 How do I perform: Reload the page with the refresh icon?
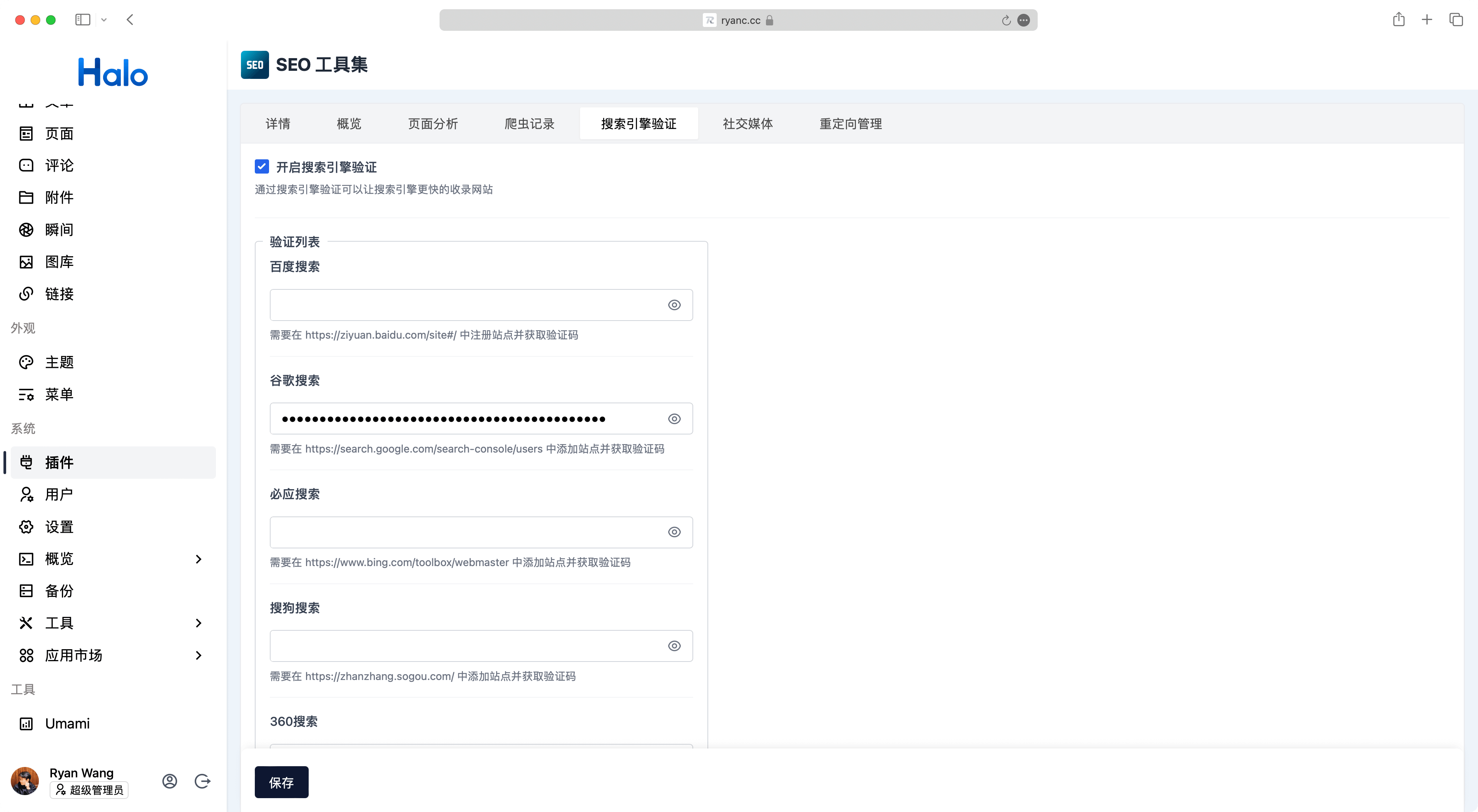[x=1006, y=21]
